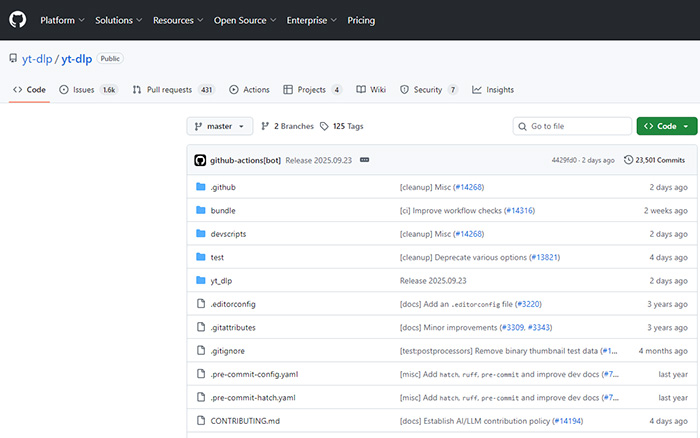Open the green Code dropdown button
Screen dimensions: 700x438
(666, 126)
